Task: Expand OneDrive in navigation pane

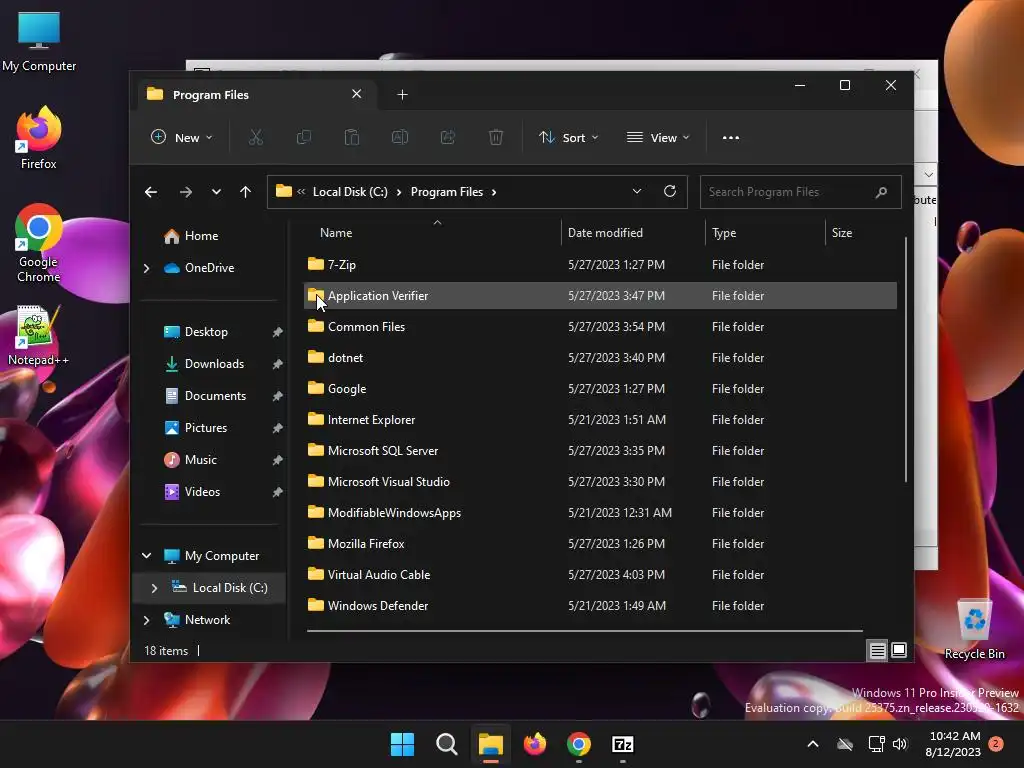Action: click(146, 268)
